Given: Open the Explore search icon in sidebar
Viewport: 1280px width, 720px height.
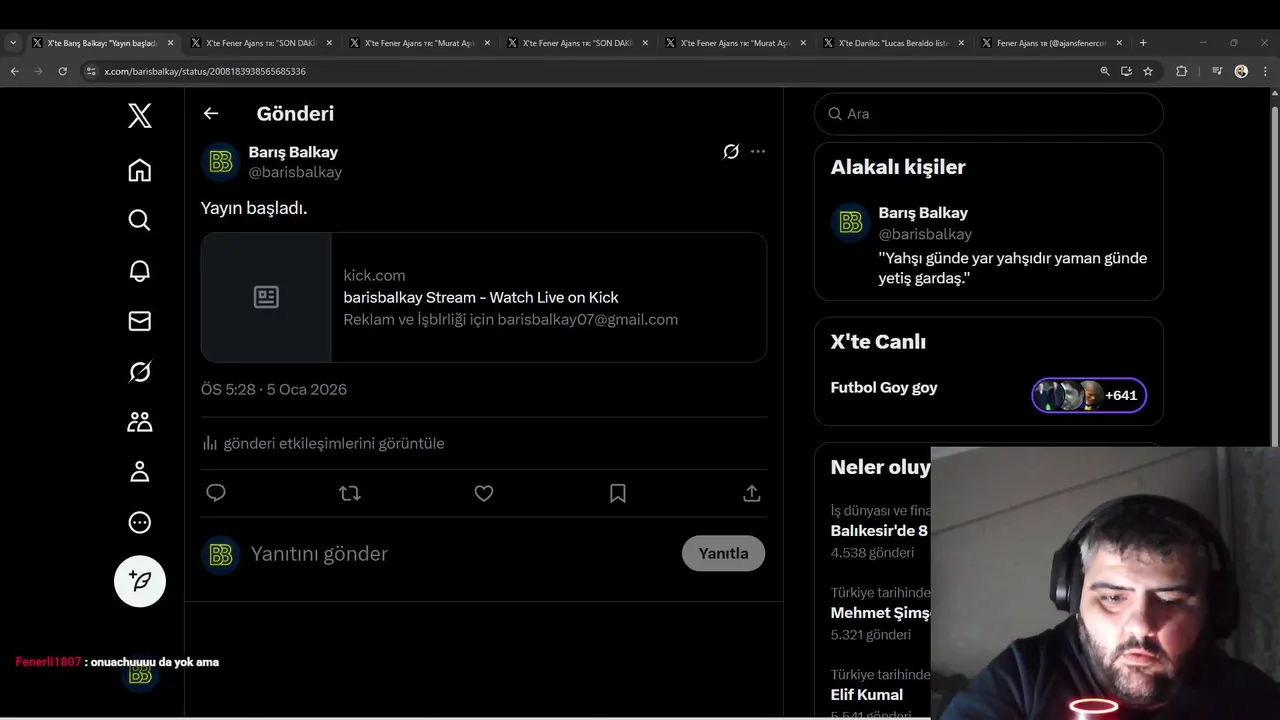Looking at the screenshot, I should pos(140,220).
